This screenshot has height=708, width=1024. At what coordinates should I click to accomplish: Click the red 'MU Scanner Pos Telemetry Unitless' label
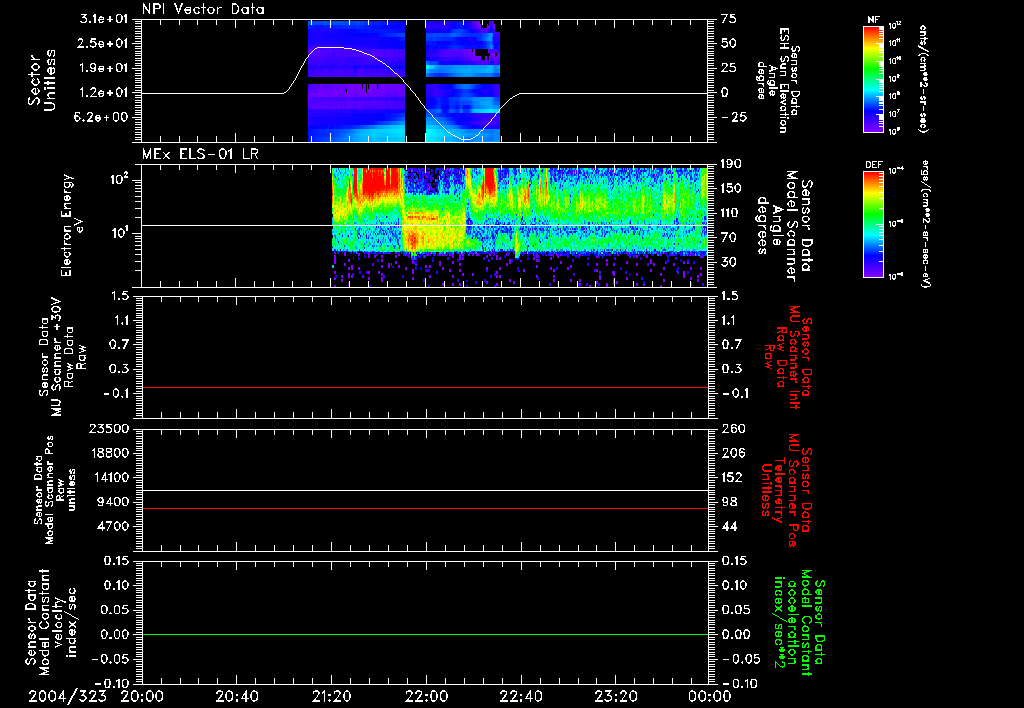[786, 490]
